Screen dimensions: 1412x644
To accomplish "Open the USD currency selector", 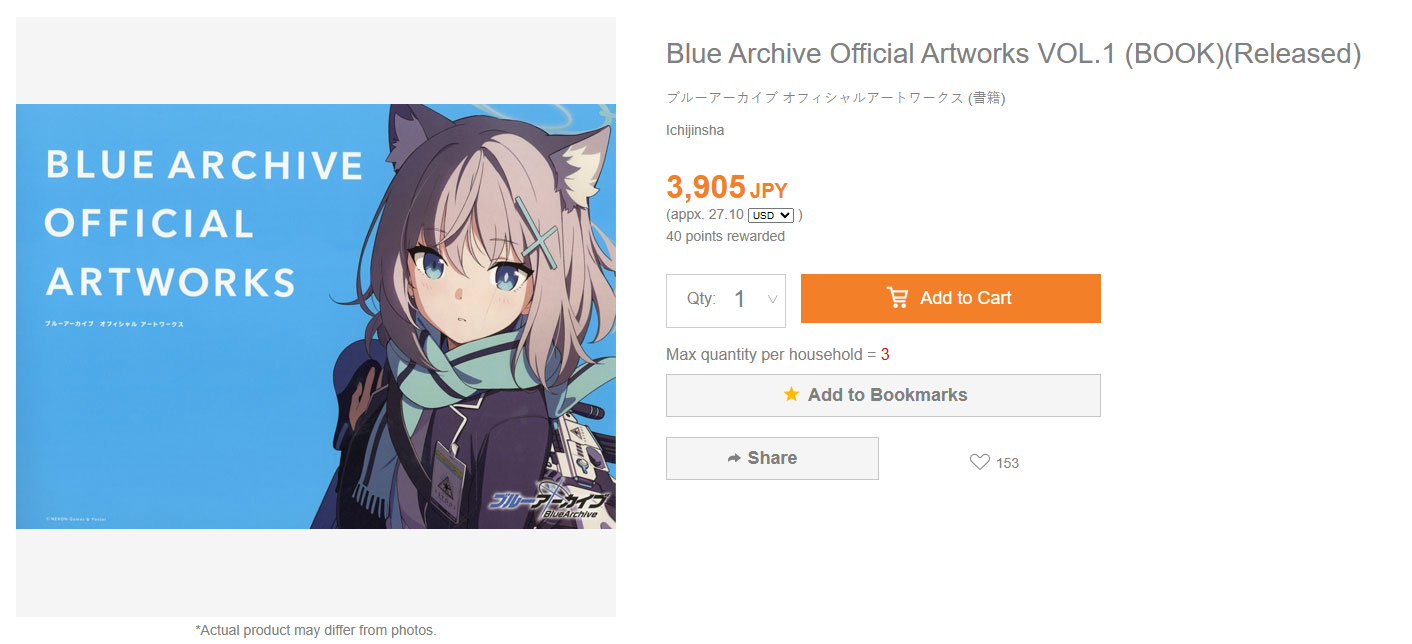I will click(x=770, y=215).
